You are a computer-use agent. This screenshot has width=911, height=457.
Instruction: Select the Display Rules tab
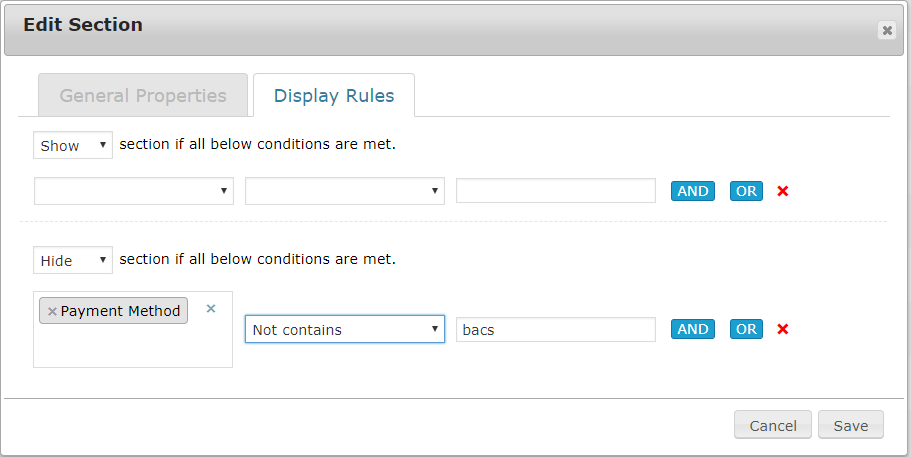(x=334, y=96)
